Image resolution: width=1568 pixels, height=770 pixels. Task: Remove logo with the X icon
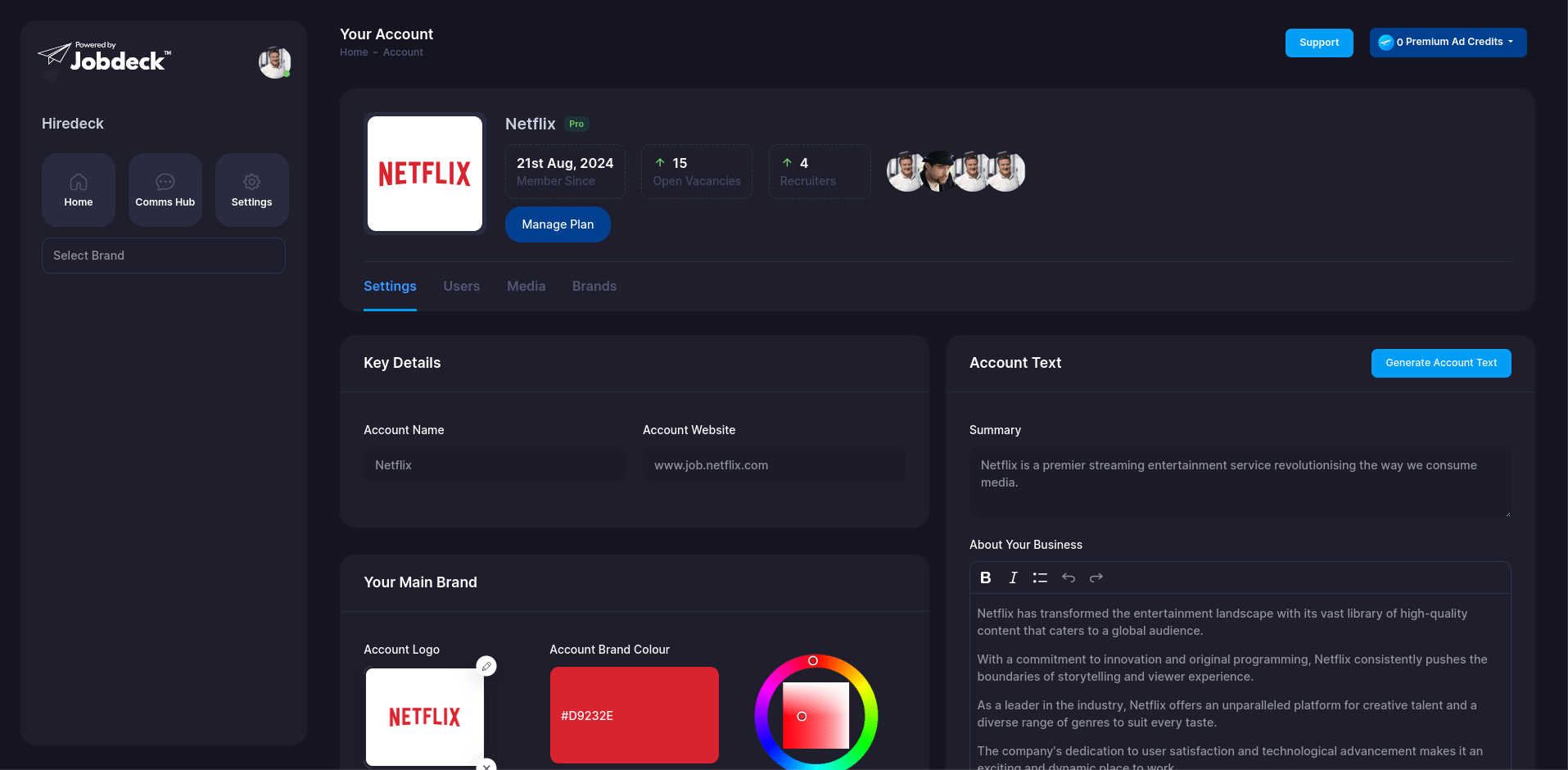tap(486, 766)
